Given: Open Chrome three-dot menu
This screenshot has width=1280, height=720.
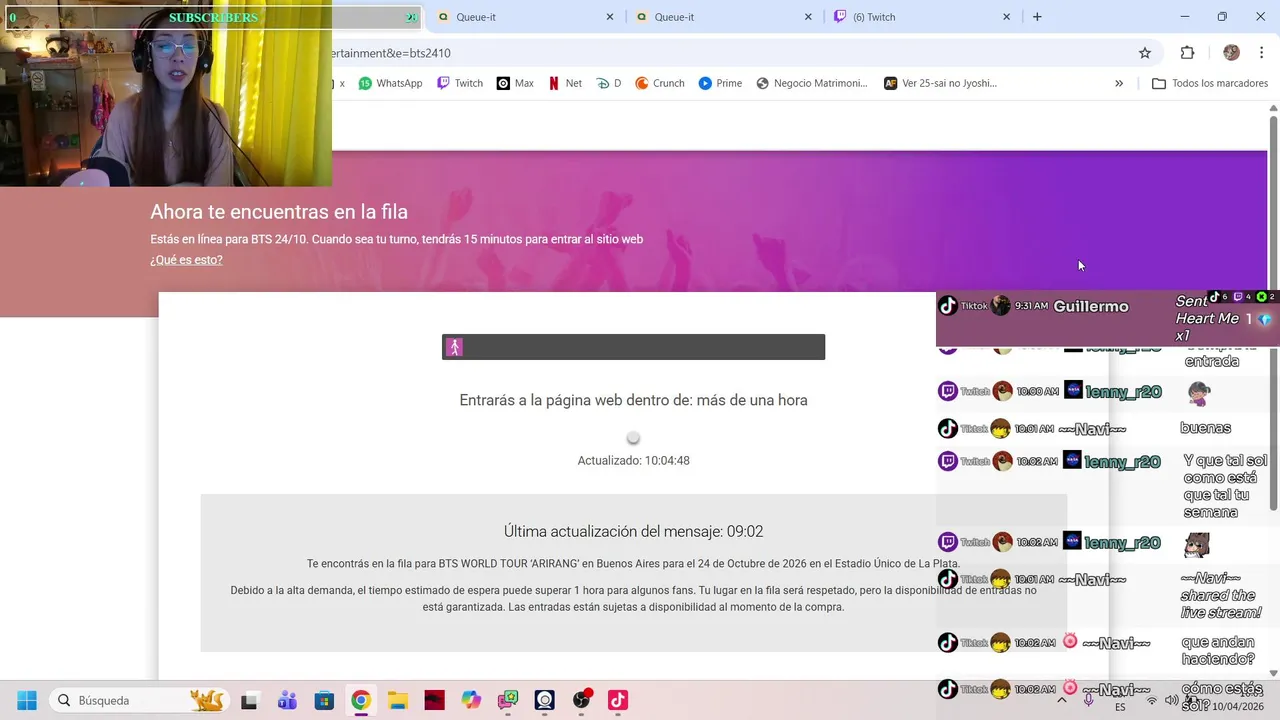Looking at the screenshot, I should tap(1262, 53).
